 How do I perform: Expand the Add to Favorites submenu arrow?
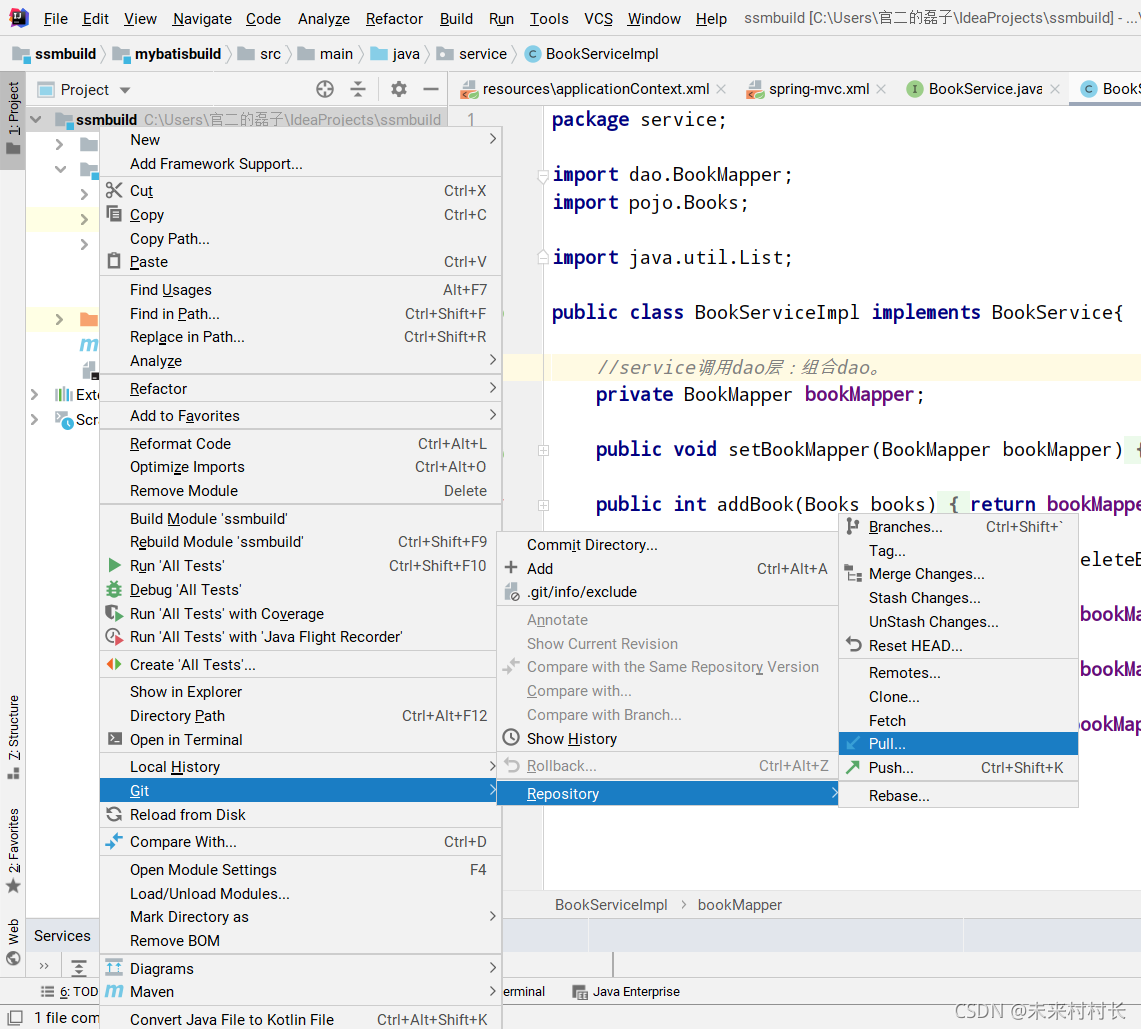pos(493,415)
